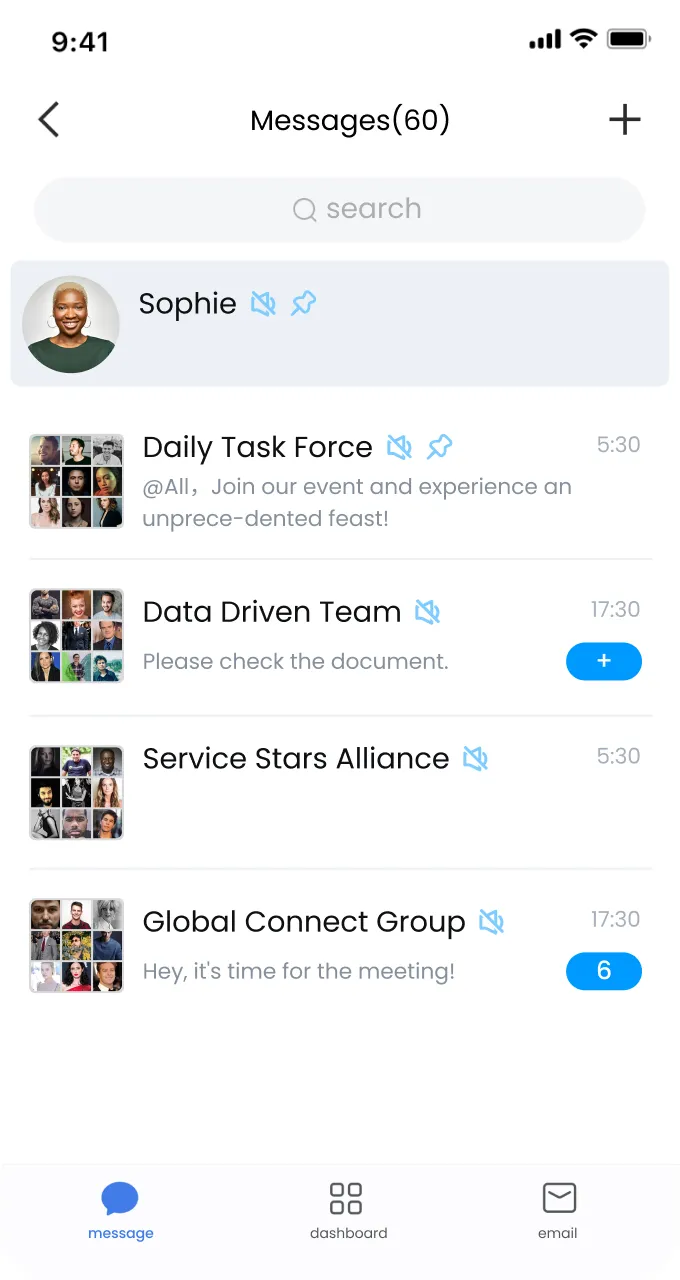Tap the message bubble icon
Image resolution: width=680 pixels, height=1280 pixels.
(120, 1198)
